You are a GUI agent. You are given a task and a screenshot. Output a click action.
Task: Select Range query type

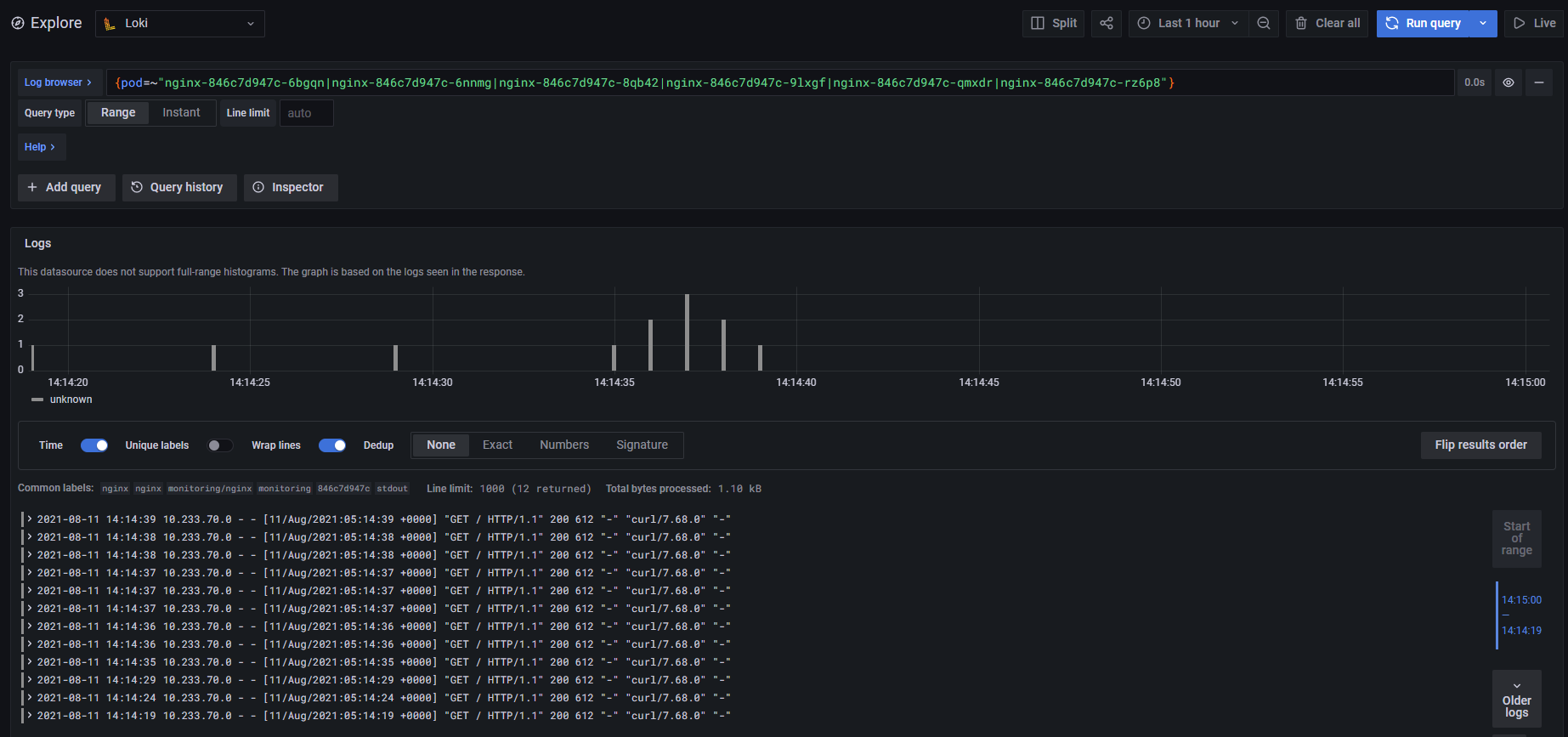click(x=118, y=112)
